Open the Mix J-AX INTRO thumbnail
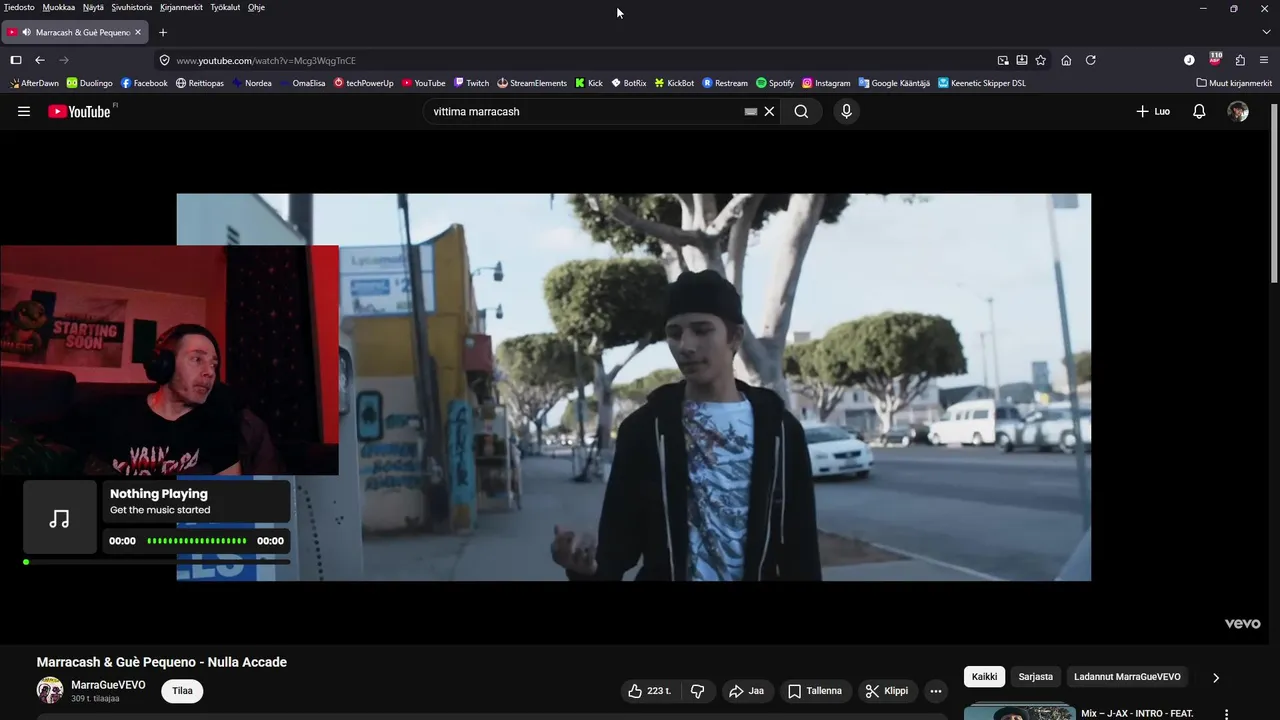 click(1020, 713)
